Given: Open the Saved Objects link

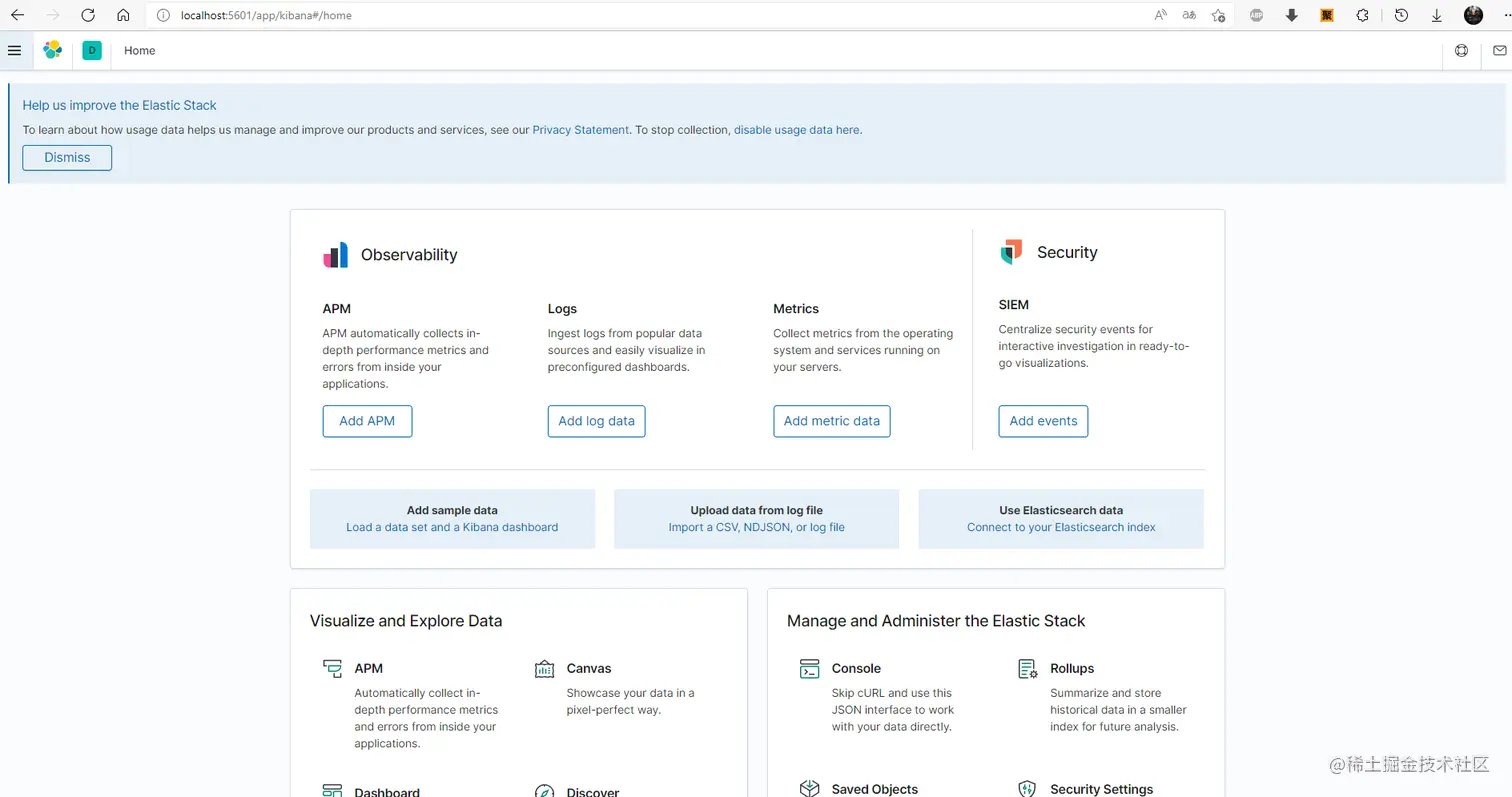Looking at the screenshot, I should [x=875, y=789].
